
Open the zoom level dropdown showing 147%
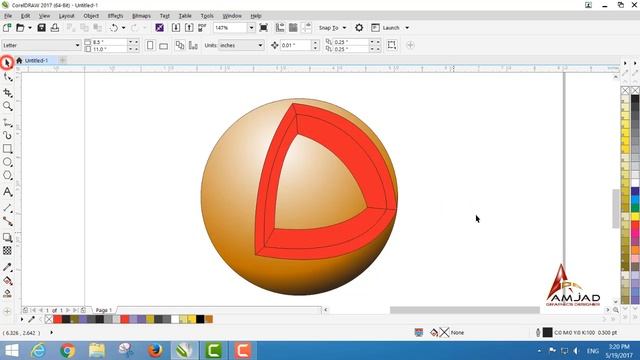(251, 28)
